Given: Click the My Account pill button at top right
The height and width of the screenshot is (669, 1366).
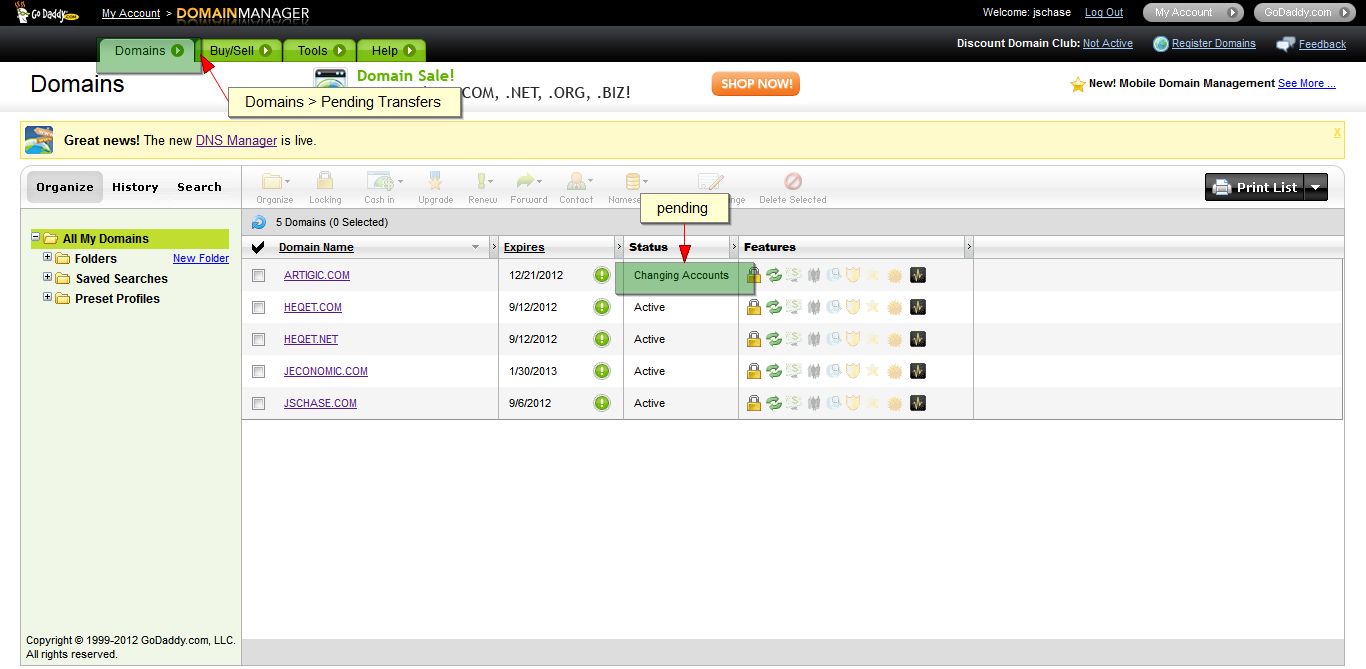Looking at the screenshot, I should click(1193, 13).
